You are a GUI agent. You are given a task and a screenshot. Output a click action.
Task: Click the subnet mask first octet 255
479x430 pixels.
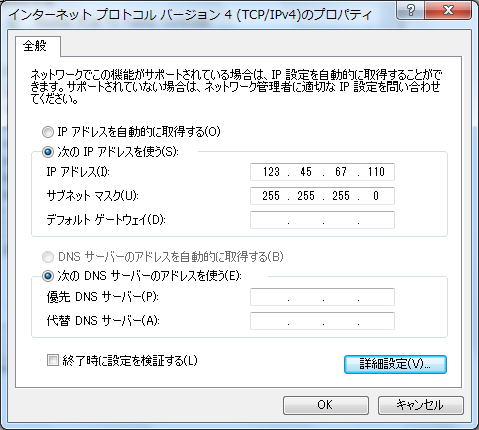pos(271,196)
